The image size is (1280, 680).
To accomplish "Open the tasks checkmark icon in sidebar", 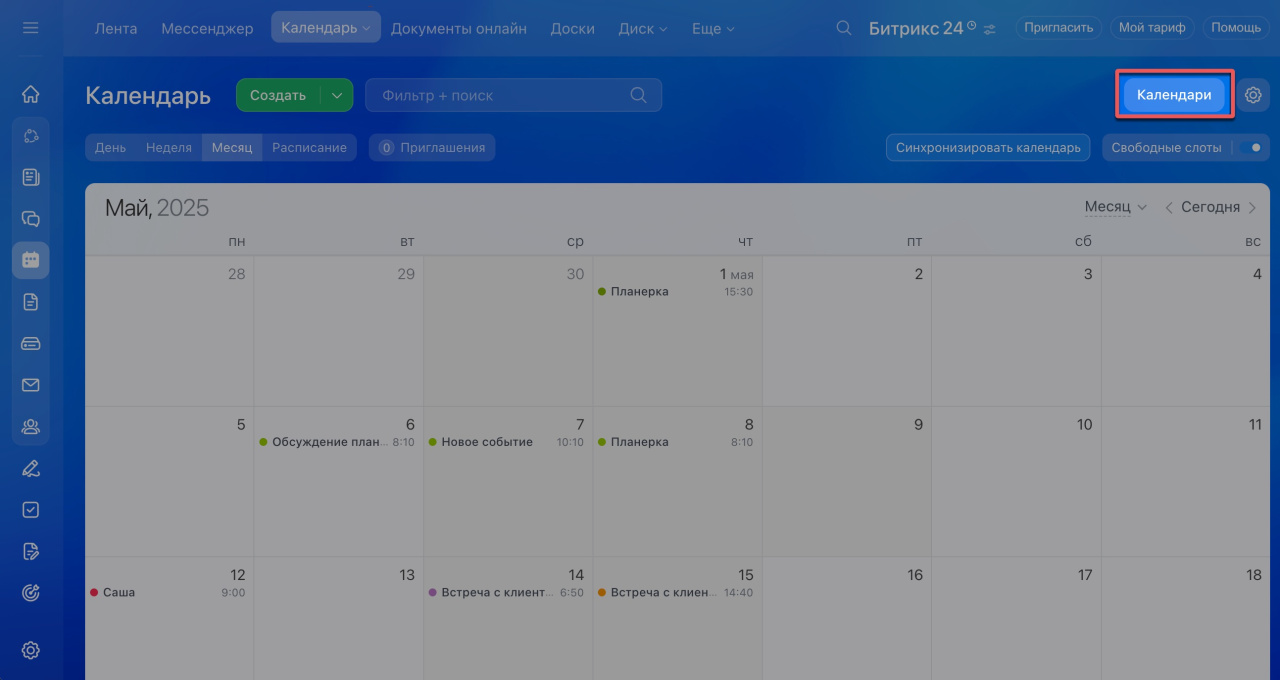I will [30, 509].
